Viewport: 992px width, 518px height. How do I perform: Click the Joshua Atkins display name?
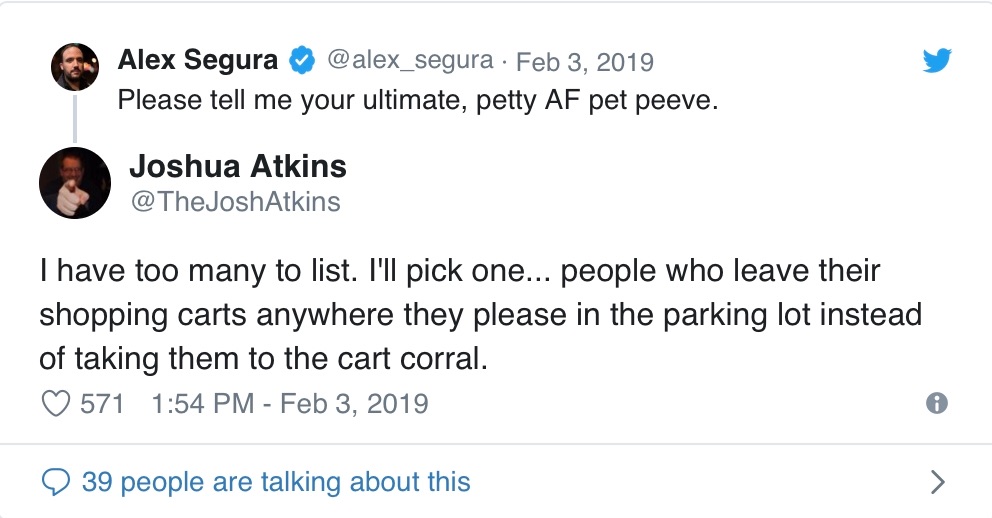coord(238,166)
